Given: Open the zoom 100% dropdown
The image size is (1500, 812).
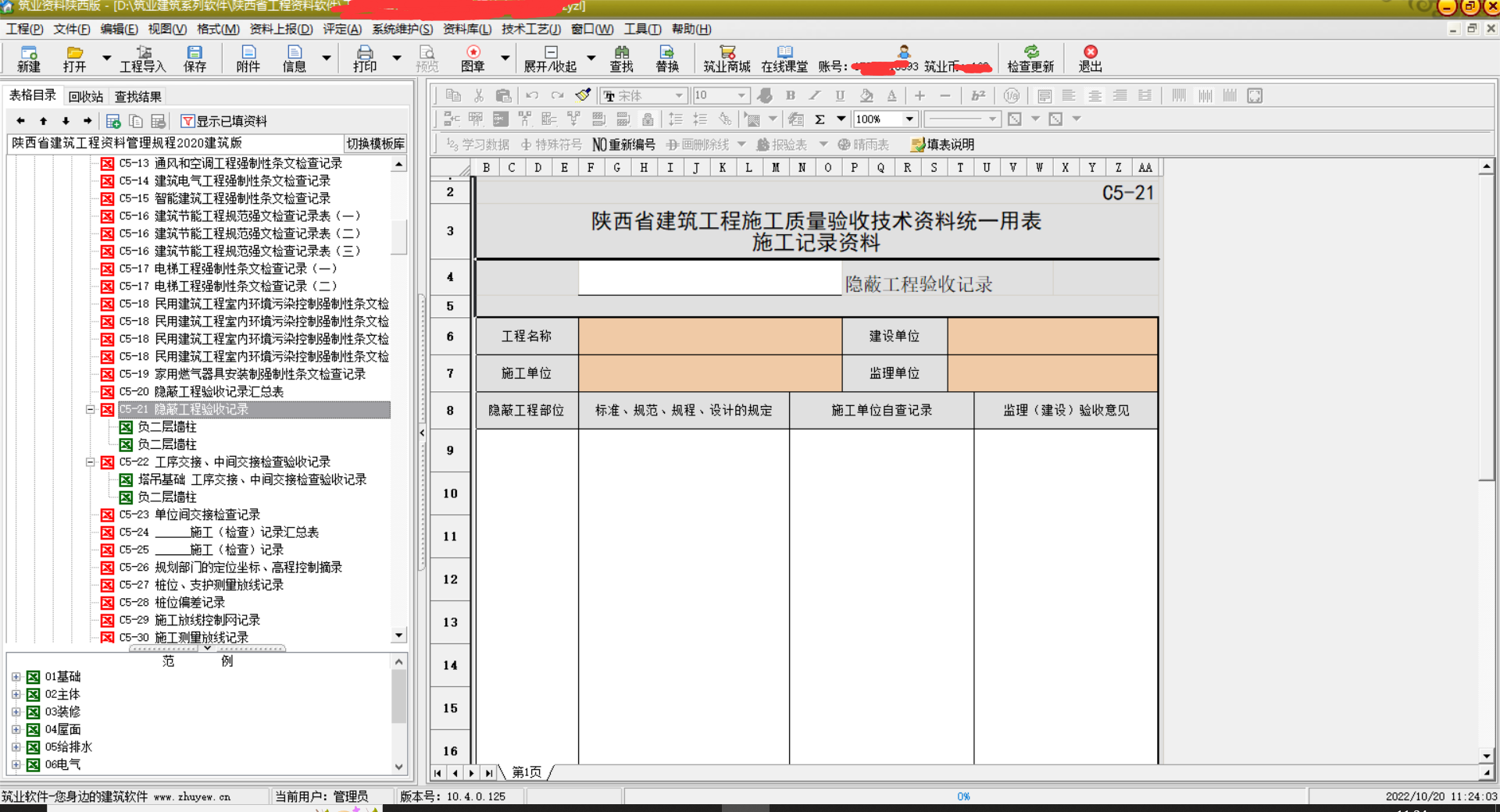Looking at the screenshot, I should (x=909, y=119).
